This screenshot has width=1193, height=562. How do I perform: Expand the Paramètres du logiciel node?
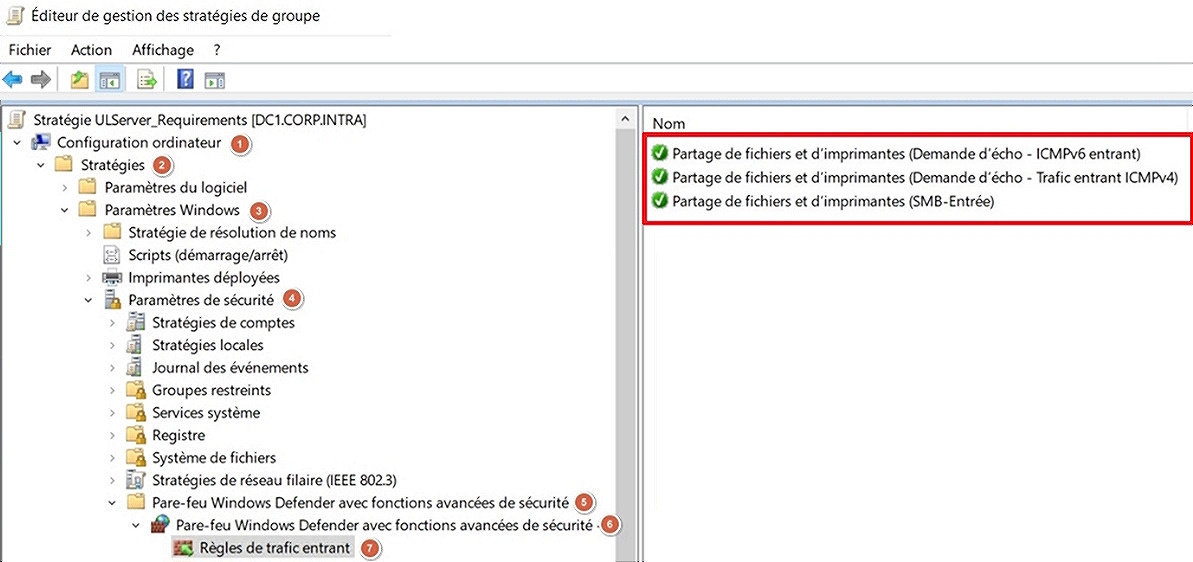[x=65, y=187]
